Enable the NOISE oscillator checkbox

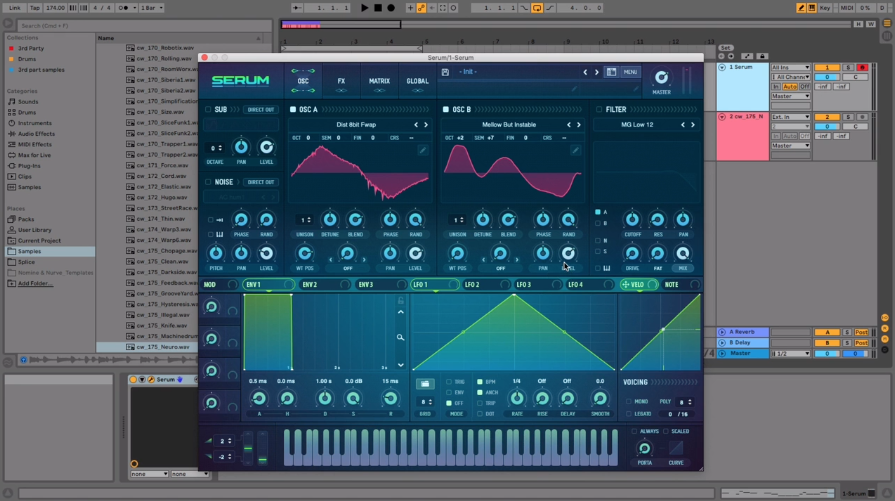208,182
